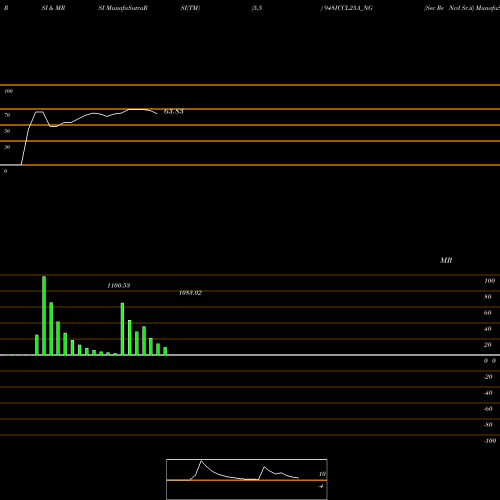The height and width of the screenshot is (500, 500).
Task: Click the -40 label on MR axis
Action: tap(488, 393)
